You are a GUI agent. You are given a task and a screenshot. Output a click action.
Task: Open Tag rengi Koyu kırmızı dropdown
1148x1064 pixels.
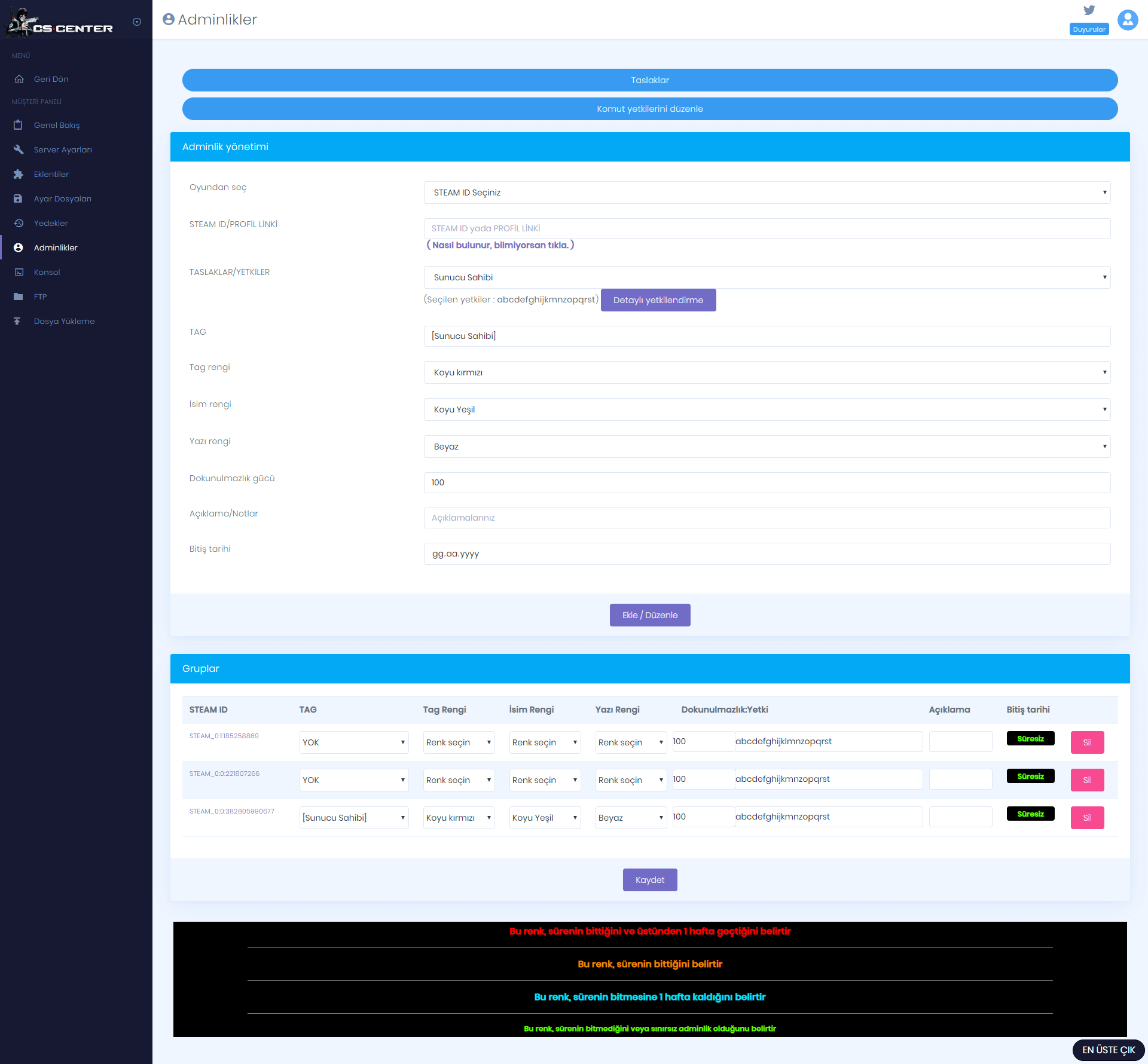[x=767, y=372]
